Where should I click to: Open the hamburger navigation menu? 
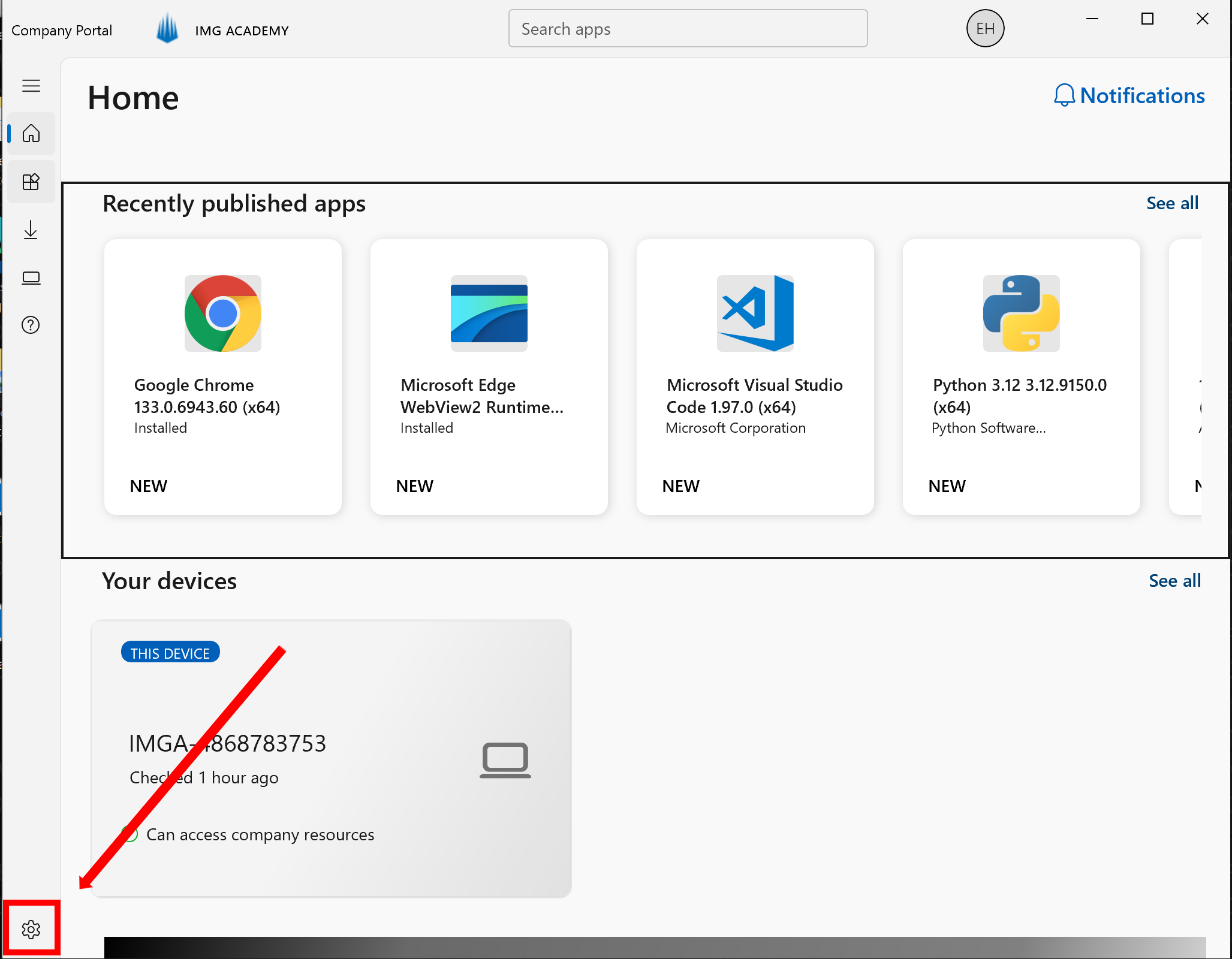point(31,86)
